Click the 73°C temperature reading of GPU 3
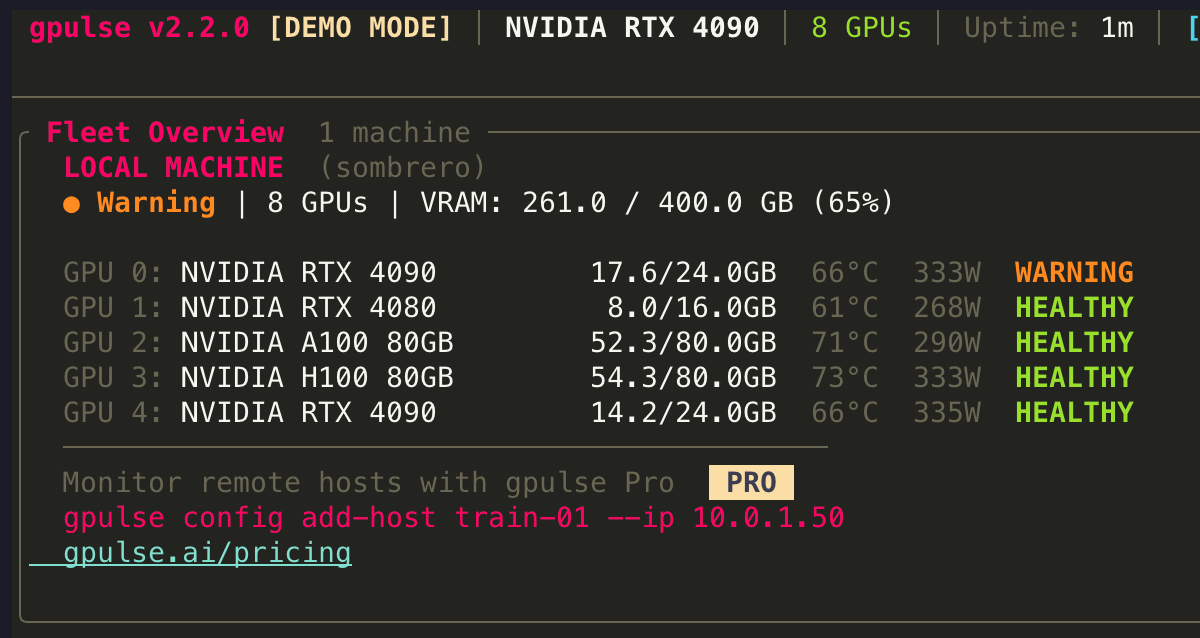The width and height of the screenshot is (1200, 638). [x=845, y=377]
